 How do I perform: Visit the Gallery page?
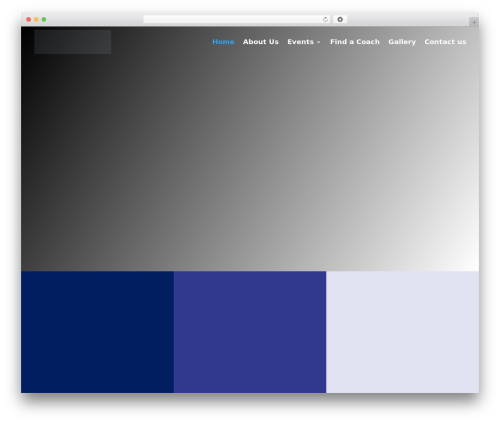tap(402, 42)
